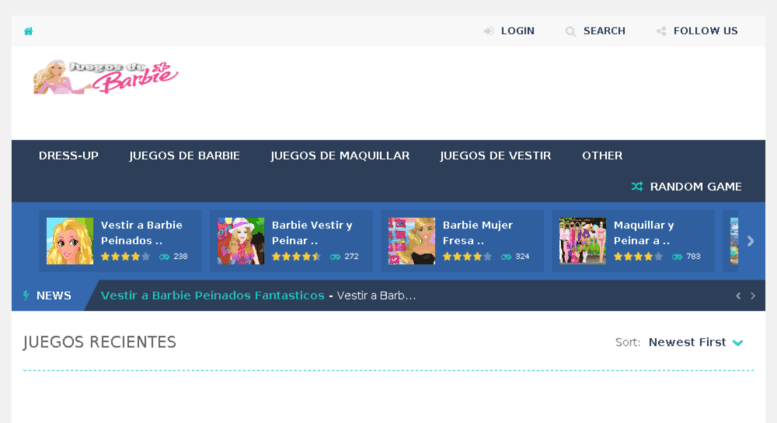Click the home icon in top bar

click(29, 31)
